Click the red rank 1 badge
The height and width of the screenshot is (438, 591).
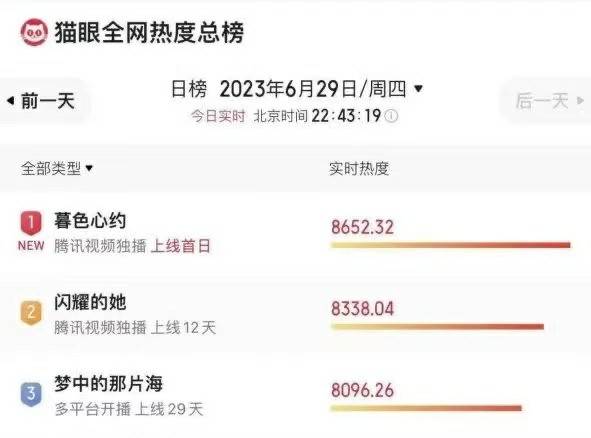[31, 223]
